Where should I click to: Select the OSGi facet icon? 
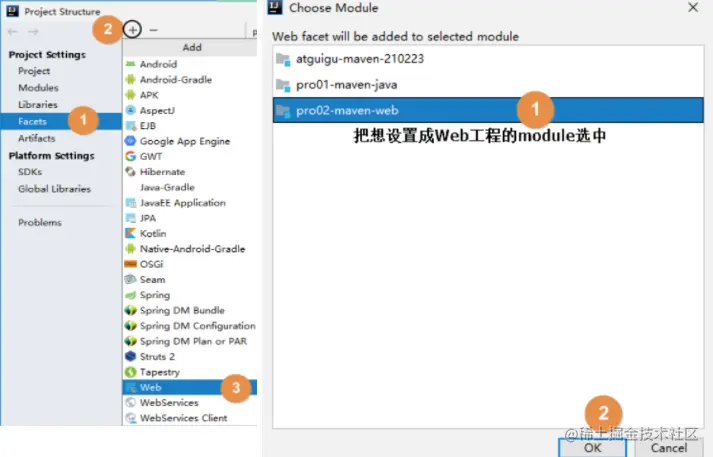pyautogui.click(x=131, y=264)
